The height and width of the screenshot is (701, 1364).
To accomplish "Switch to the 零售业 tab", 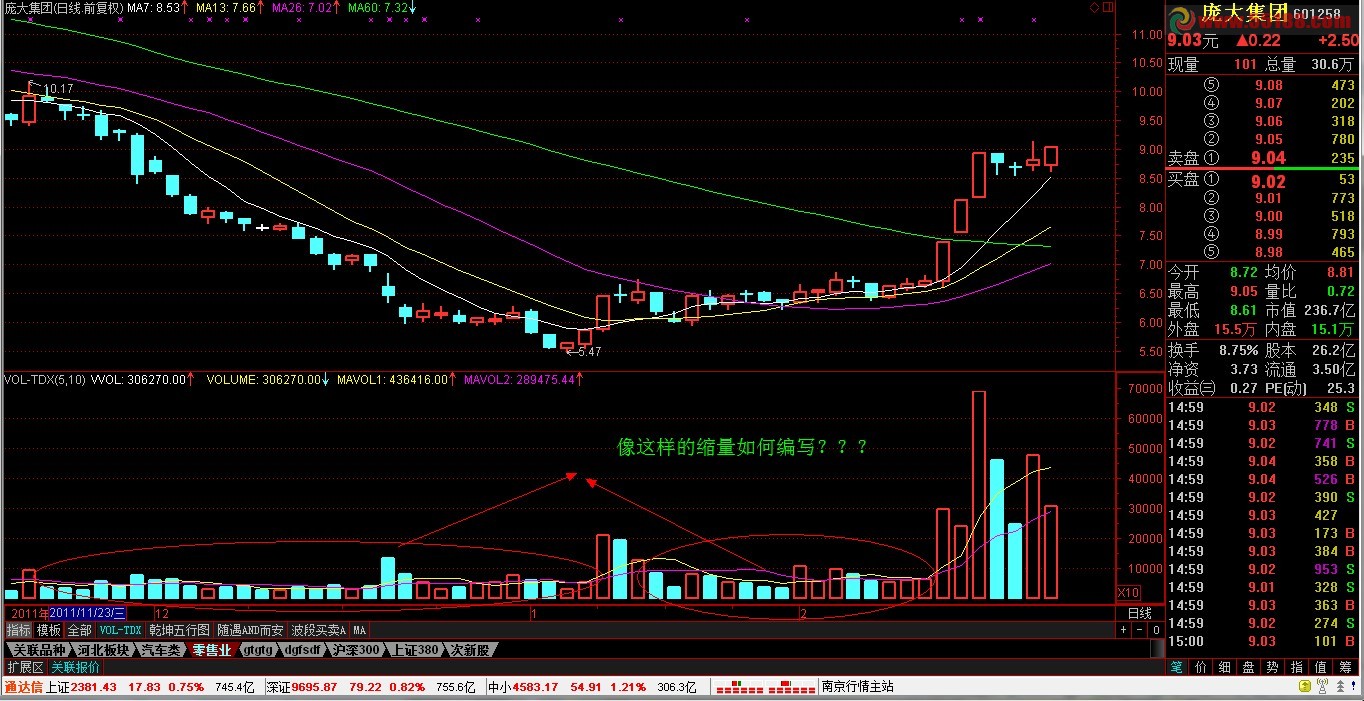I will [212, 649].
